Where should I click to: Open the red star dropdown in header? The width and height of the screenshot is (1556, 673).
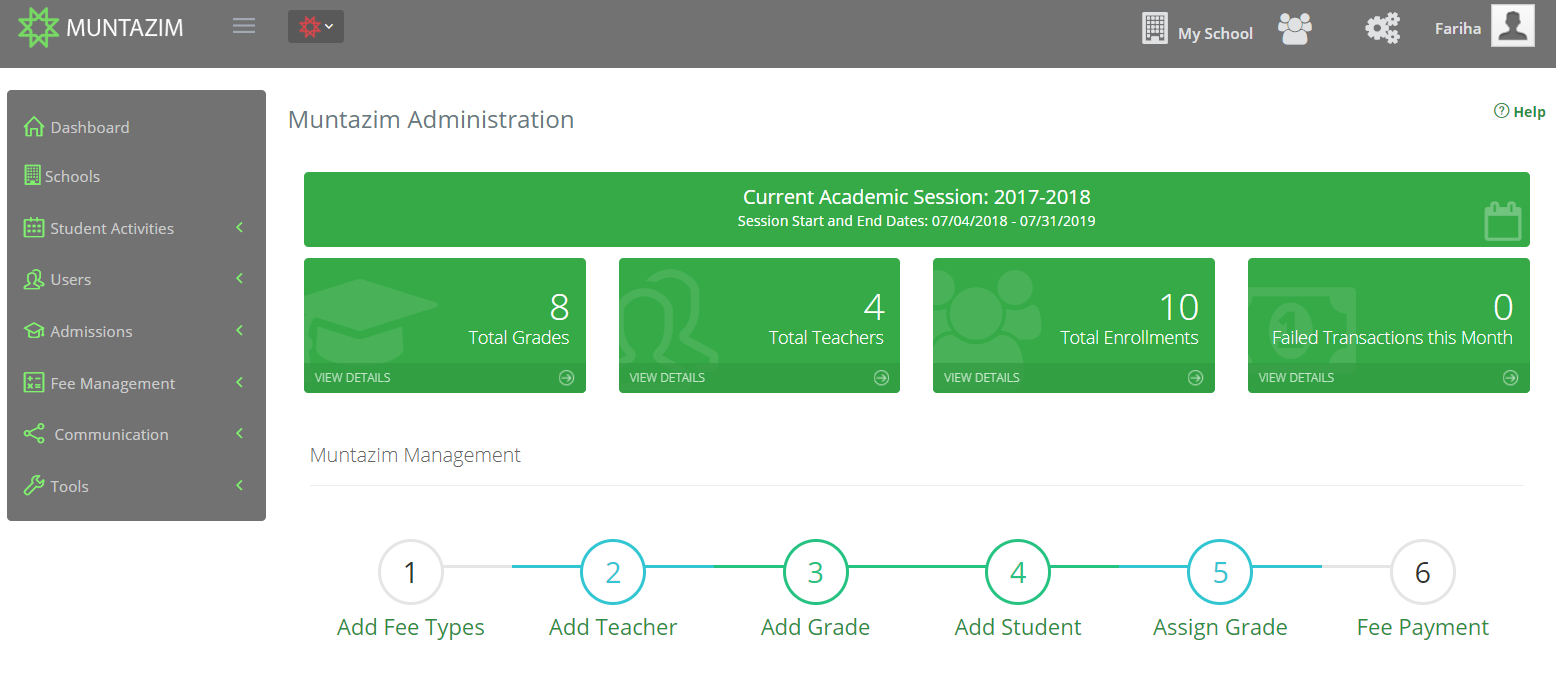[316, 27]
